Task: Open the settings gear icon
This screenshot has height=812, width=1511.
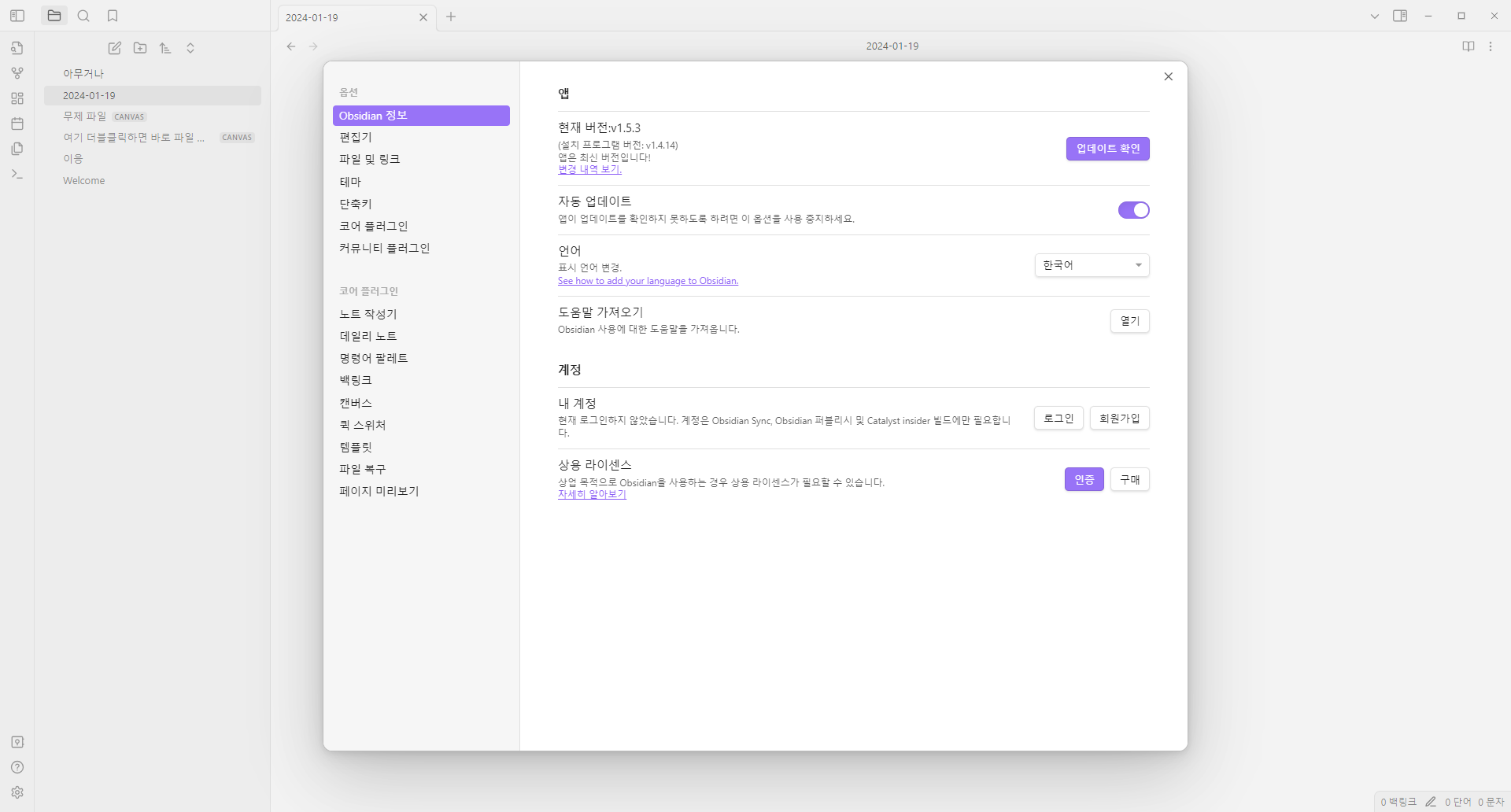Action: tap(17, 792)
